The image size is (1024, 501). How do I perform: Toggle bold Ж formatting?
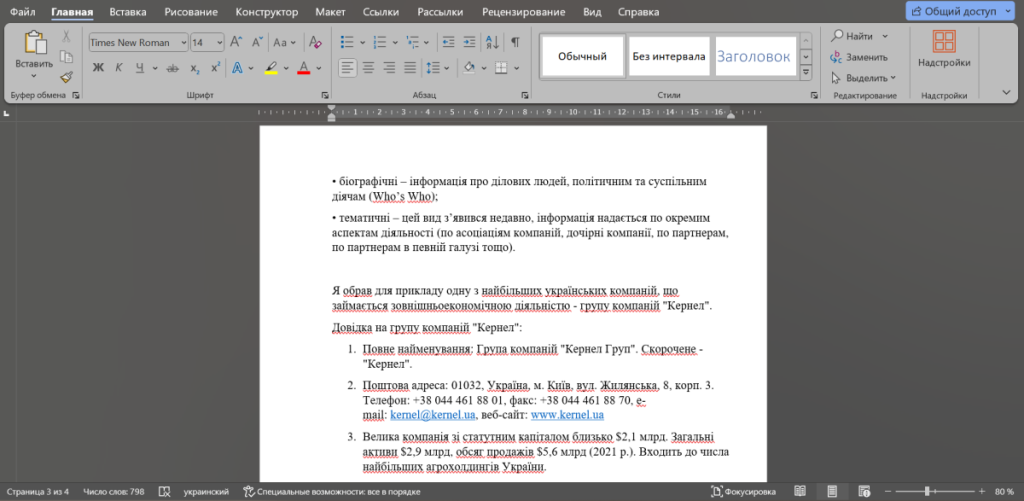tap(98, 68)
